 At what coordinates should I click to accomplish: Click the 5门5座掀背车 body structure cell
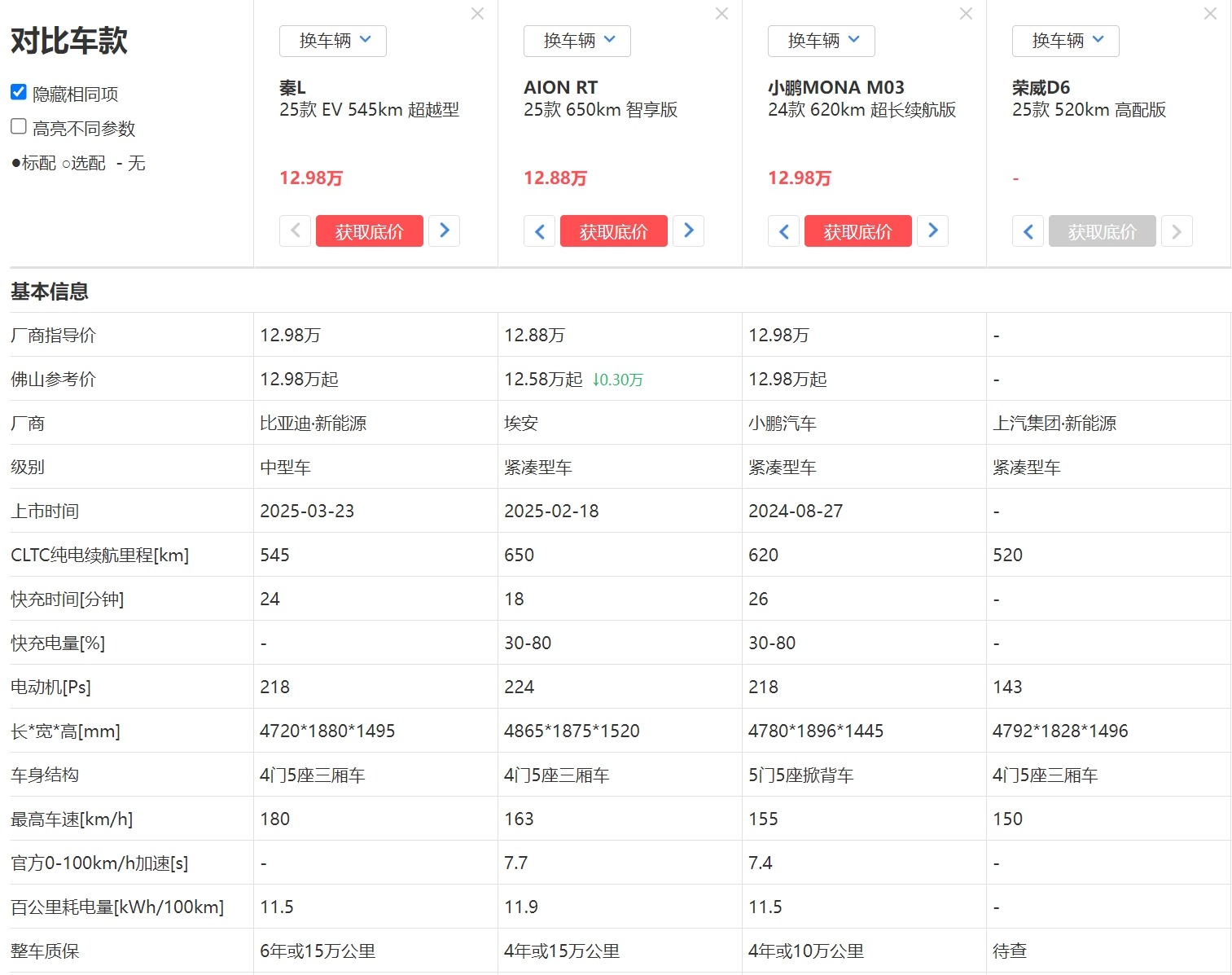click(x=801, y=775)
